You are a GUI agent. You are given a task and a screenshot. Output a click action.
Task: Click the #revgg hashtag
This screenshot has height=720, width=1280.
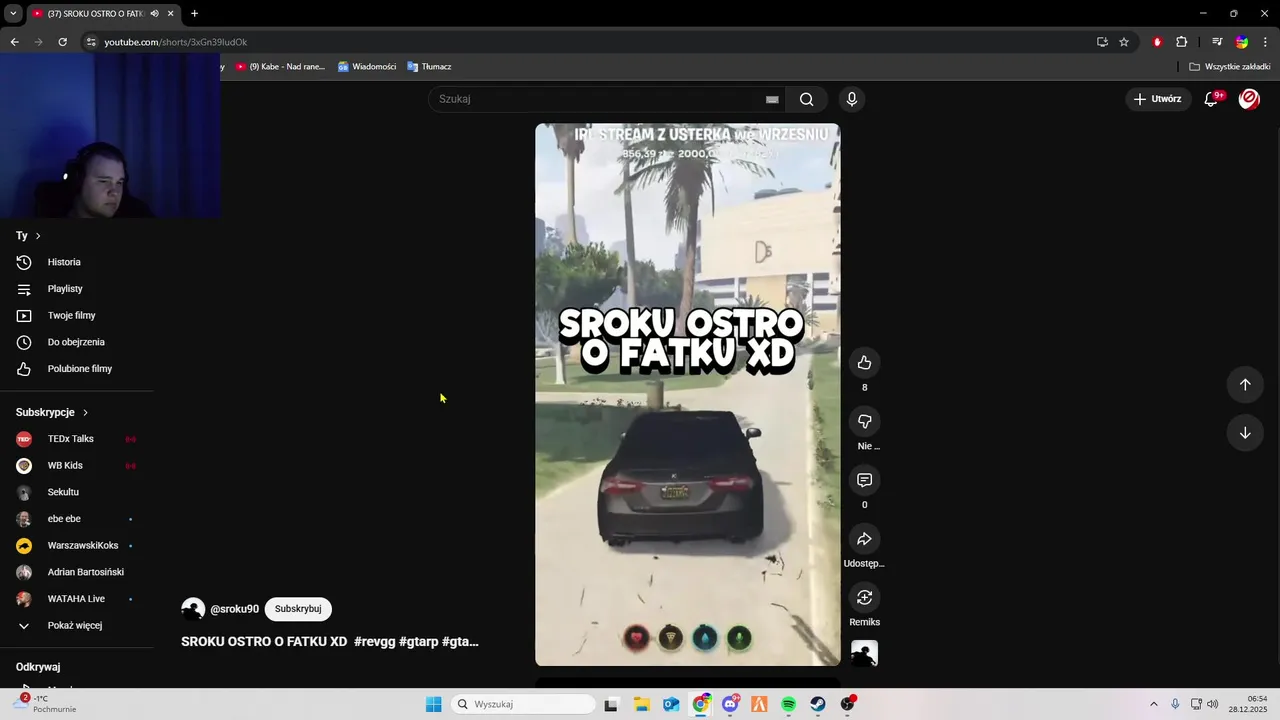click(x=374, y=642)
